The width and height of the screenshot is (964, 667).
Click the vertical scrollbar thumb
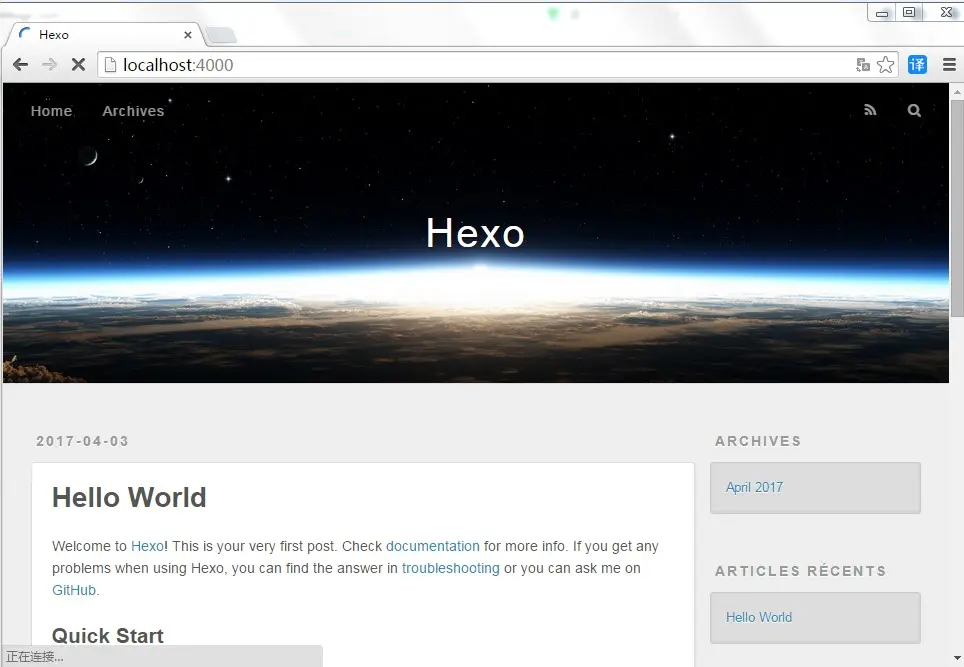click(x=957, y=208)
